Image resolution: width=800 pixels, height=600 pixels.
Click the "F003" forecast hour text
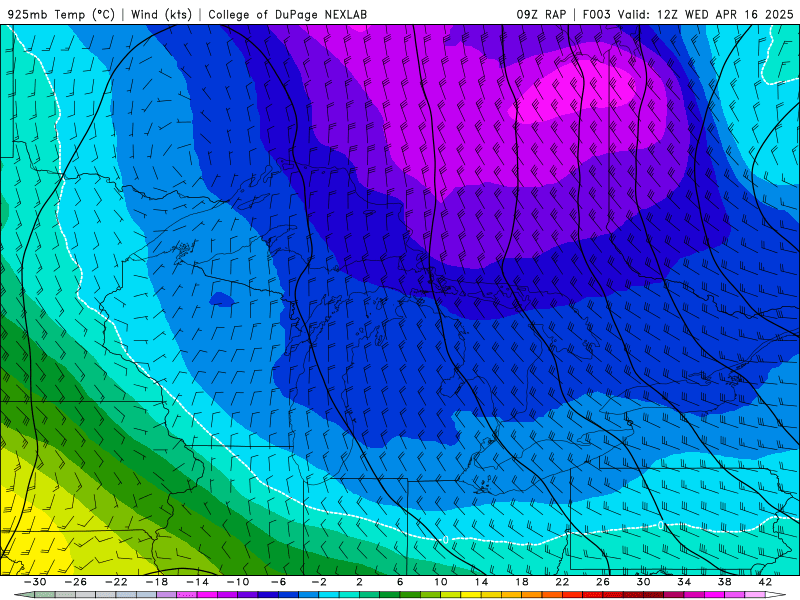[x=596, y=14]
